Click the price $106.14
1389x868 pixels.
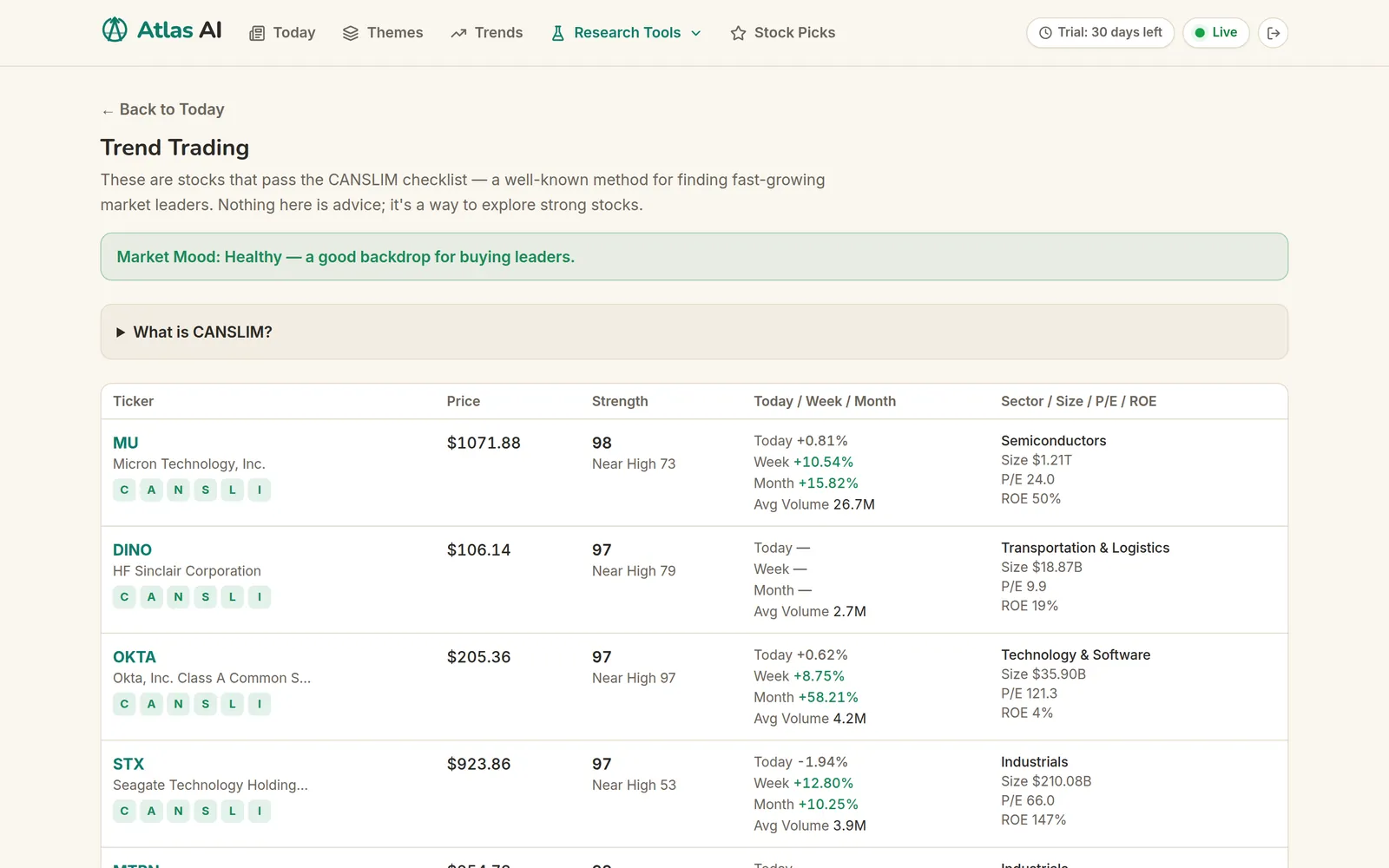478,549
